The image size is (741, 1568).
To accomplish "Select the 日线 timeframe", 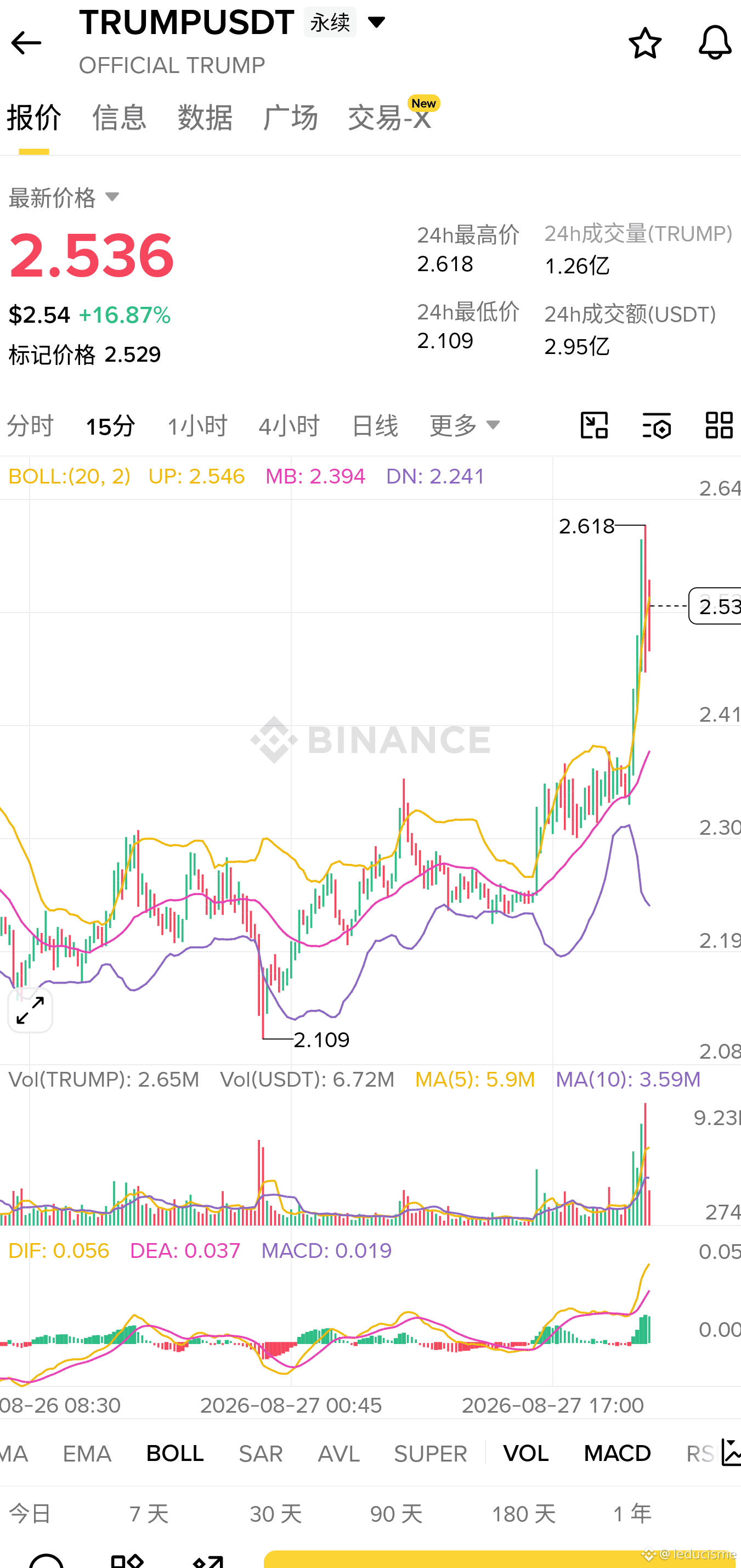I will tap(375, 425).
